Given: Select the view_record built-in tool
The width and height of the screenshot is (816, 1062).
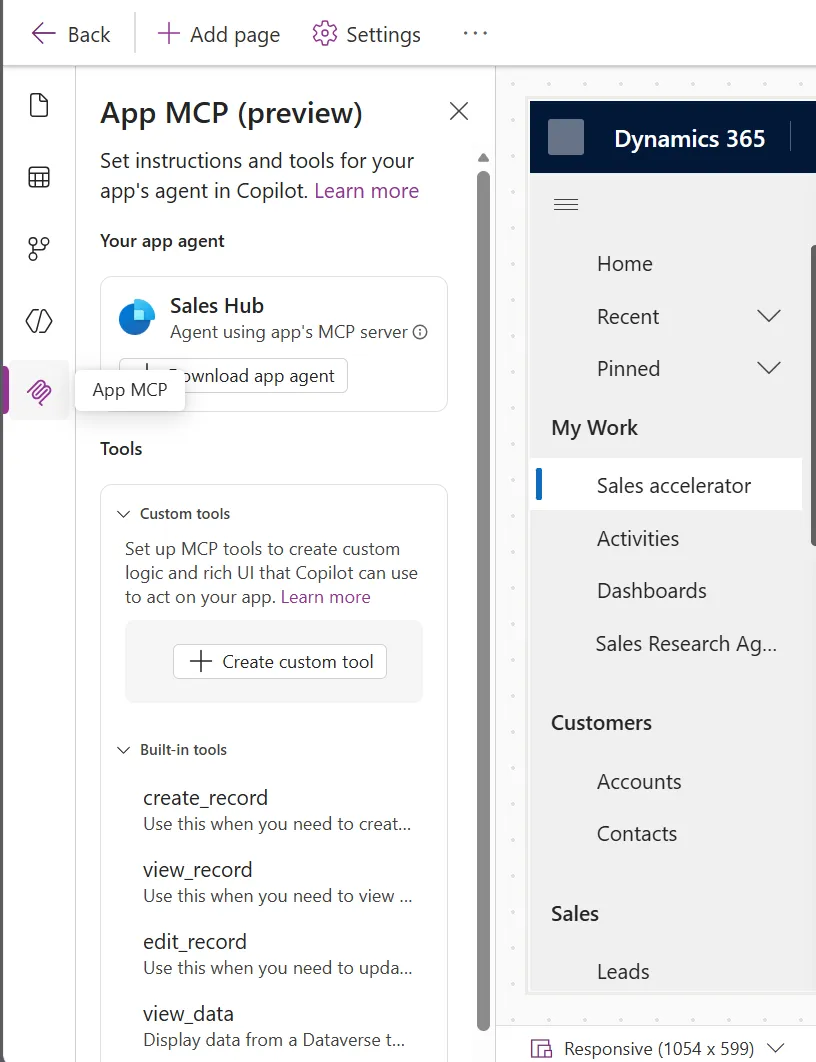Looking at the screenshot, I should point(277,882).
